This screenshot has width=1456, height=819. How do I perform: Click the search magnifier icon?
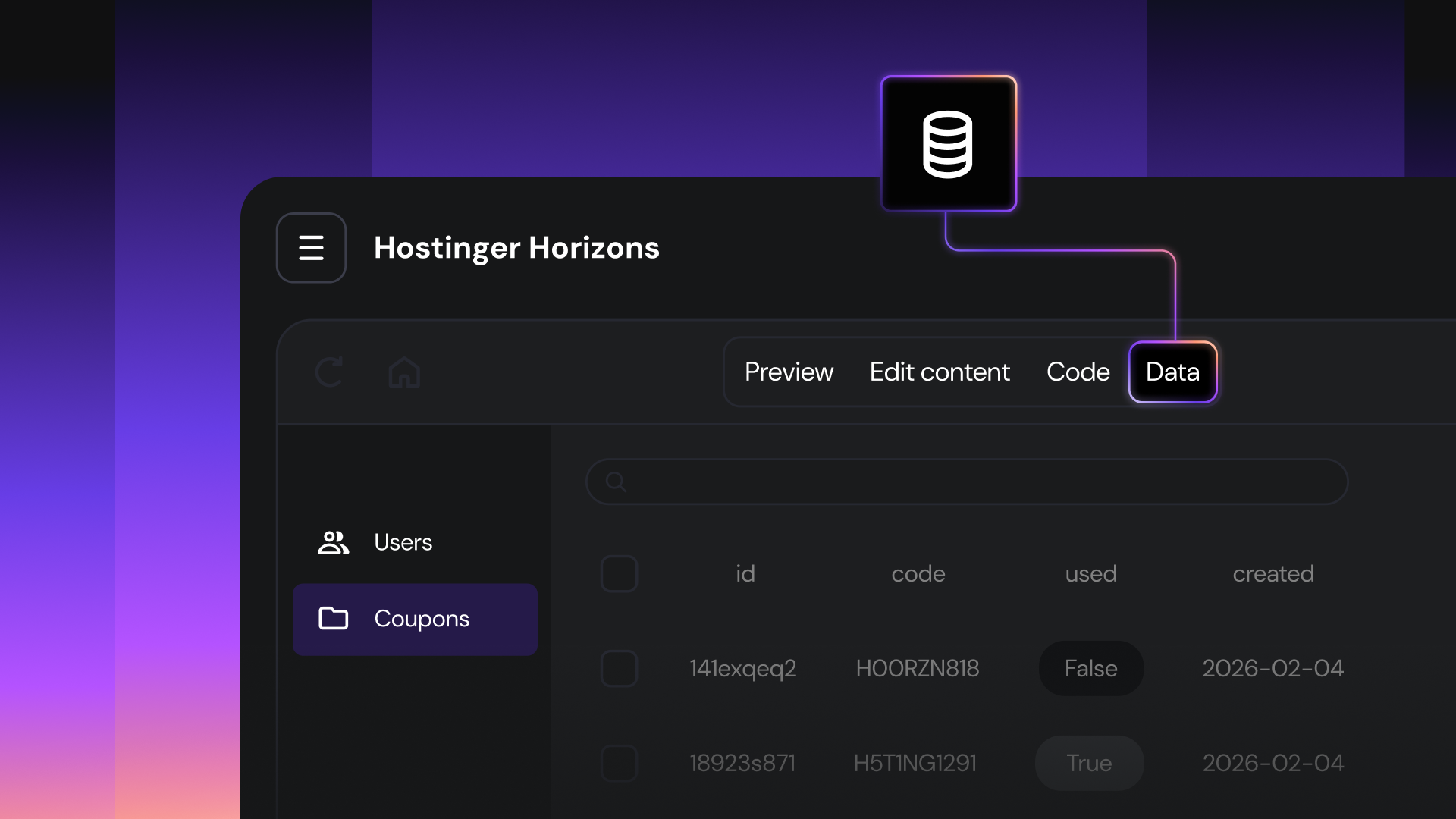coord(617,482)
